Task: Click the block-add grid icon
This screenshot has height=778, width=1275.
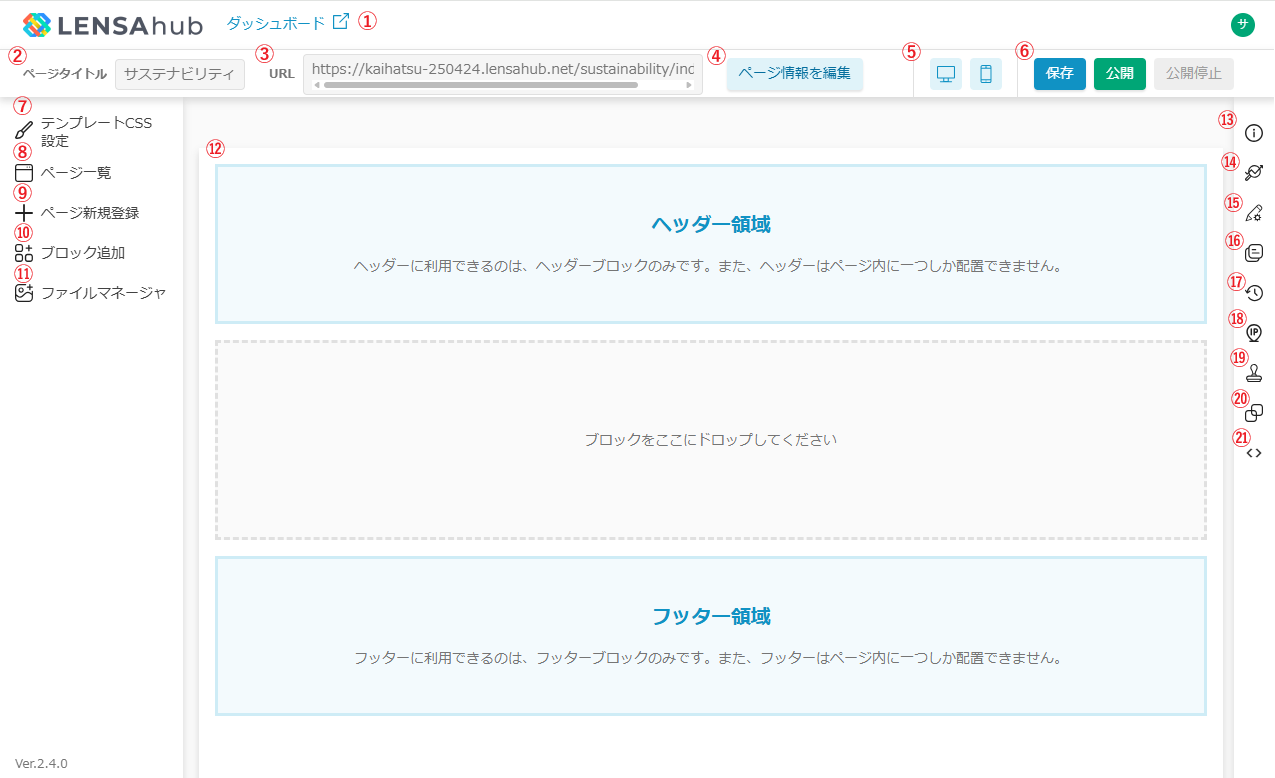Action: pyautogui.click(x=24, y=253)
